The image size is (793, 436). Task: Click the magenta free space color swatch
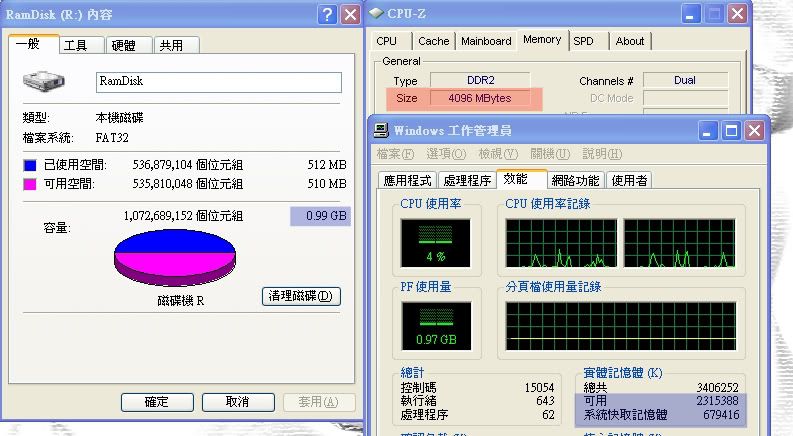click(30, 184)
